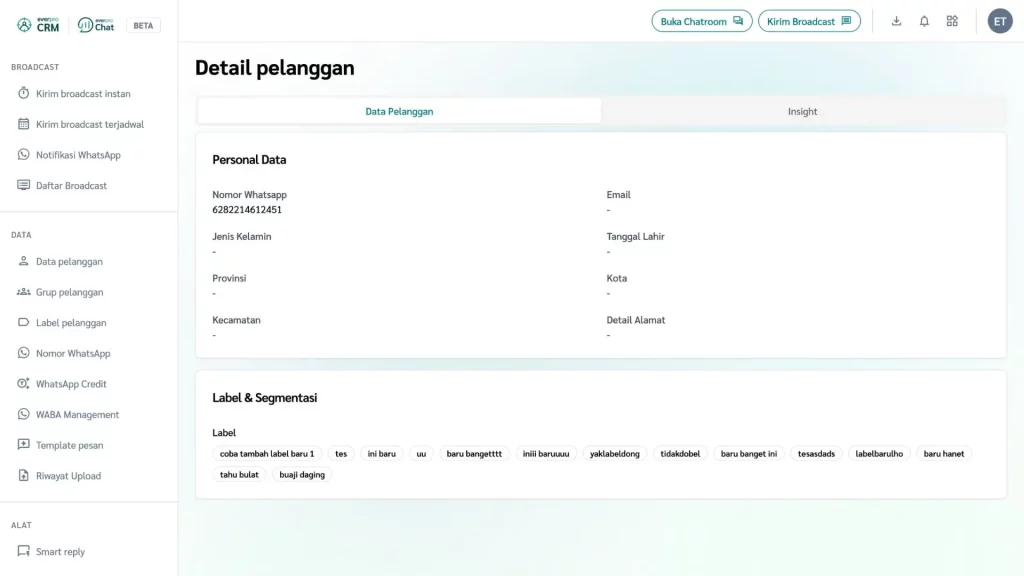Go to Grup pelanggan in sidebar

coord(69,293)
